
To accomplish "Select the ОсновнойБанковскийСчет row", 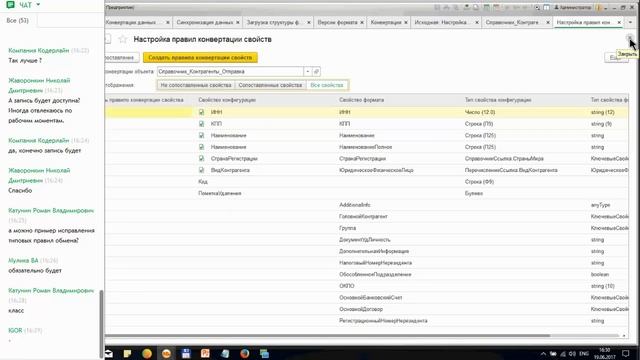I will coord(370,298).
